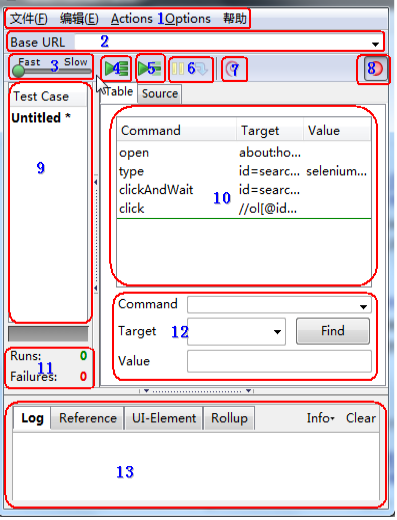Image resolution: width=397 pixels, height=520 pixels.
Task: Click the about:ho... target cell
Action: click(x=270, y=153)
